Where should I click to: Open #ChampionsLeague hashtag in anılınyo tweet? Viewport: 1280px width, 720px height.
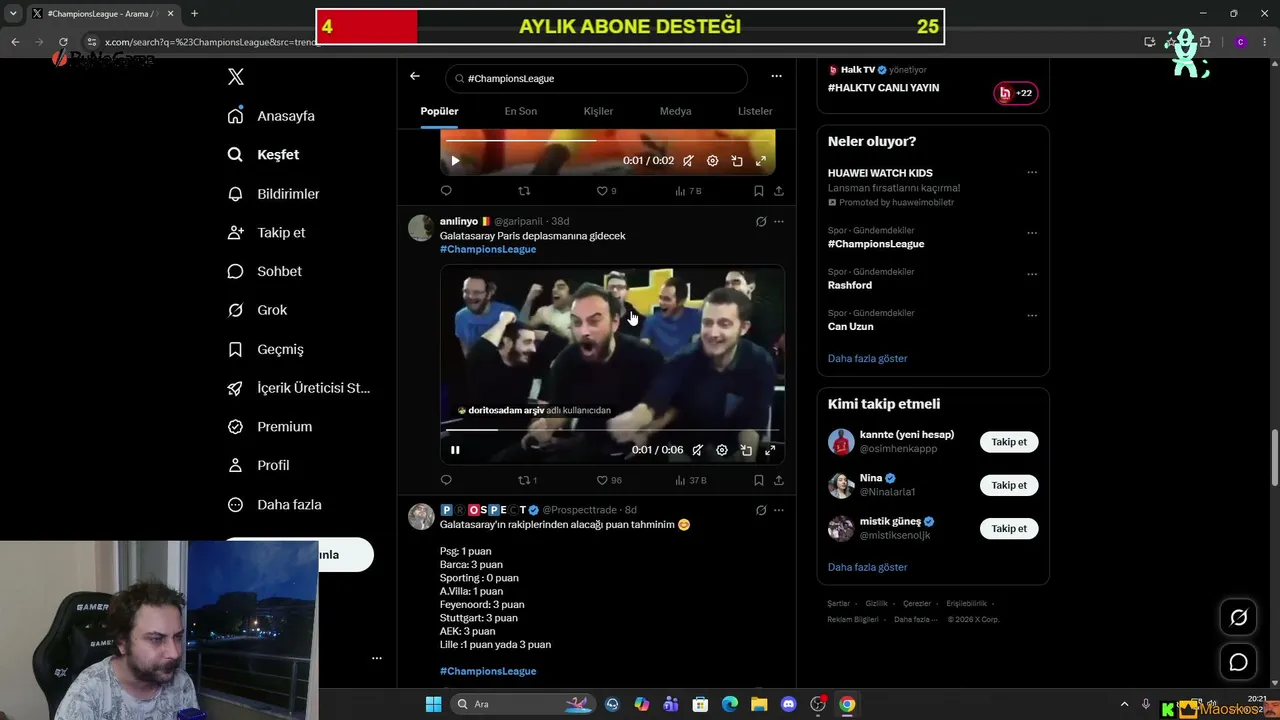(488, 249)
